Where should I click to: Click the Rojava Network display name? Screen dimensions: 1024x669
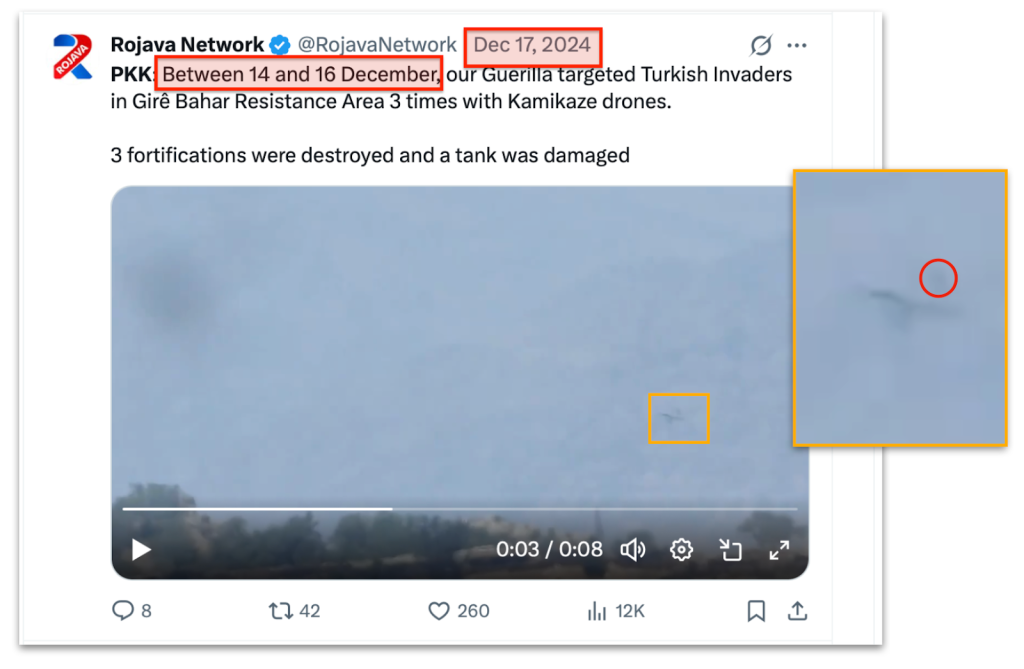pos(187,45)
